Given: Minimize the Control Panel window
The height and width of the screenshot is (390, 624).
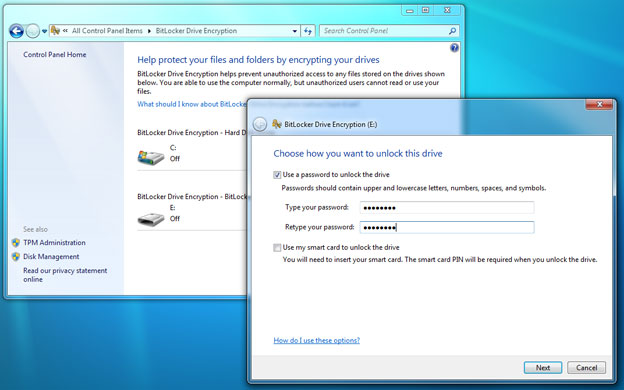Looking at the screenshot, I should [x=410, y=10].
